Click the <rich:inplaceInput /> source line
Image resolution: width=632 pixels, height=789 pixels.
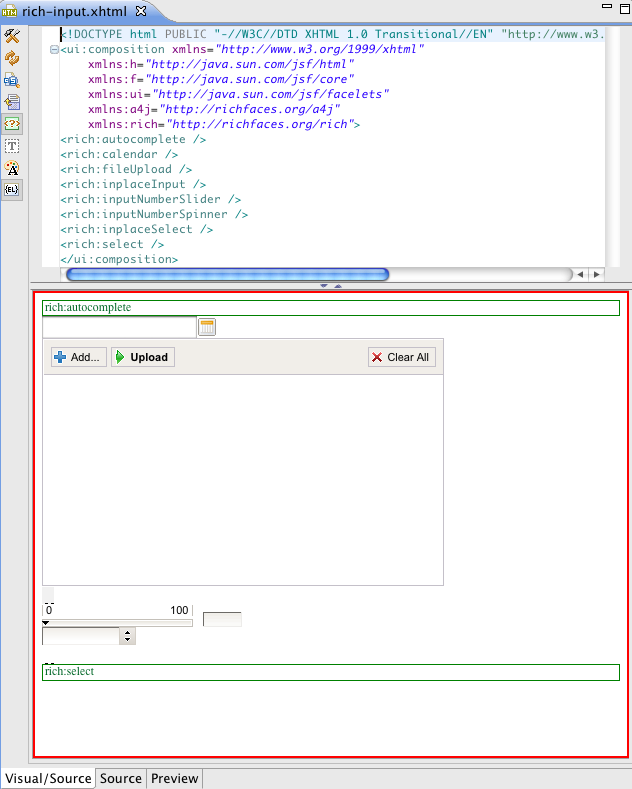133,185
